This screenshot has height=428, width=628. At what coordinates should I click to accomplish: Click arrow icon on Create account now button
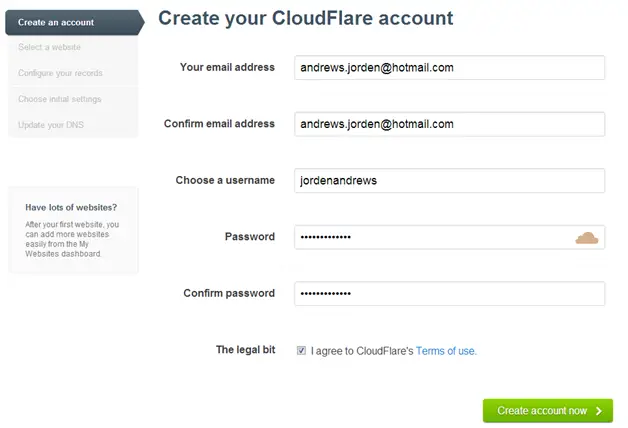(x=599, y=411)
